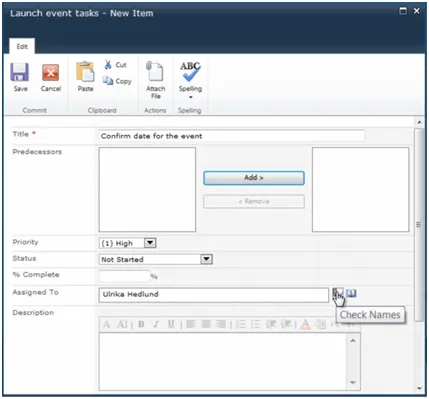Image resolution: width=429 pixels, height=399 pixels.
Task: Align description text left
Action: [x=191, y=324]
